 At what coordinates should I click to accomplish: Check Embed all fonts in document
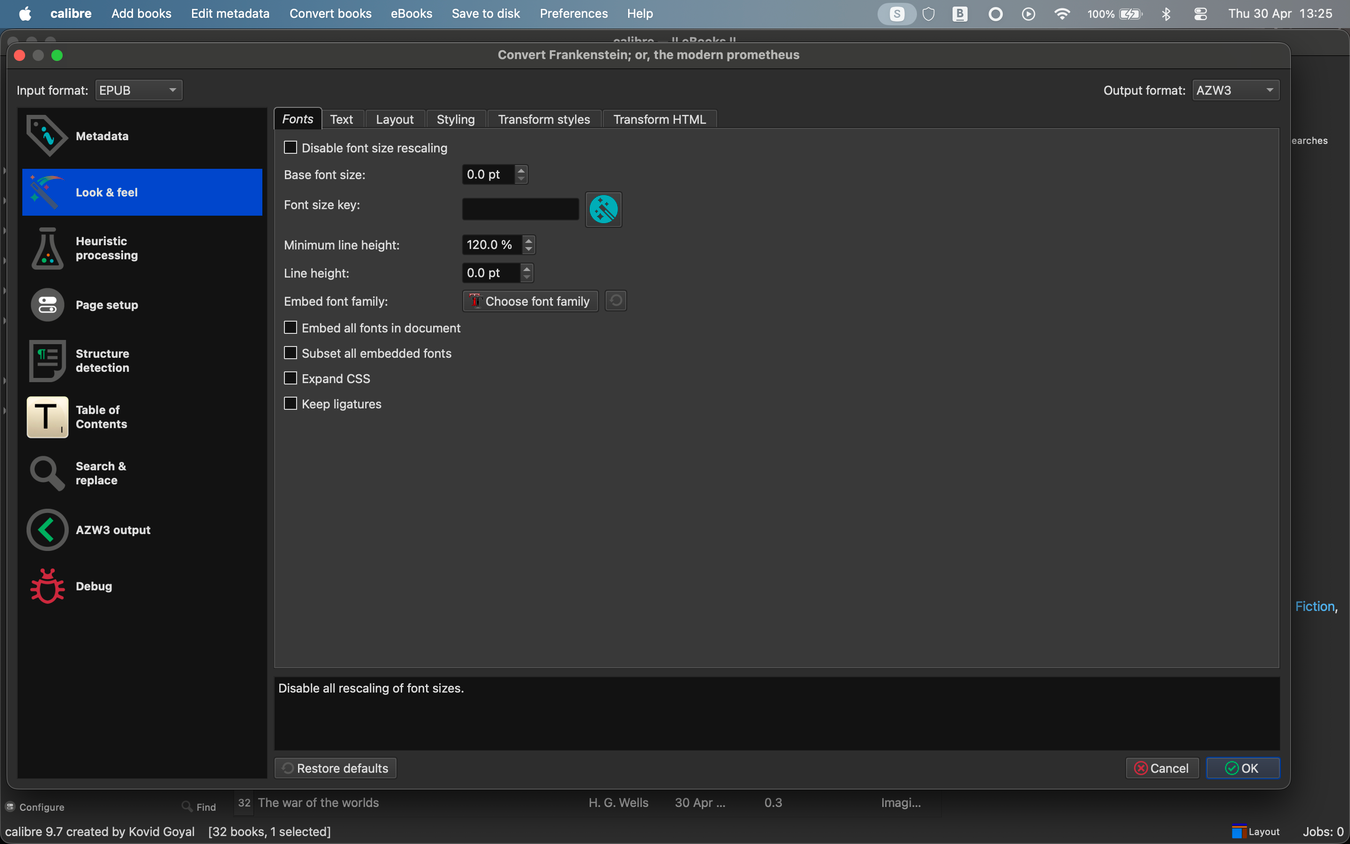[x=291, y=328]
